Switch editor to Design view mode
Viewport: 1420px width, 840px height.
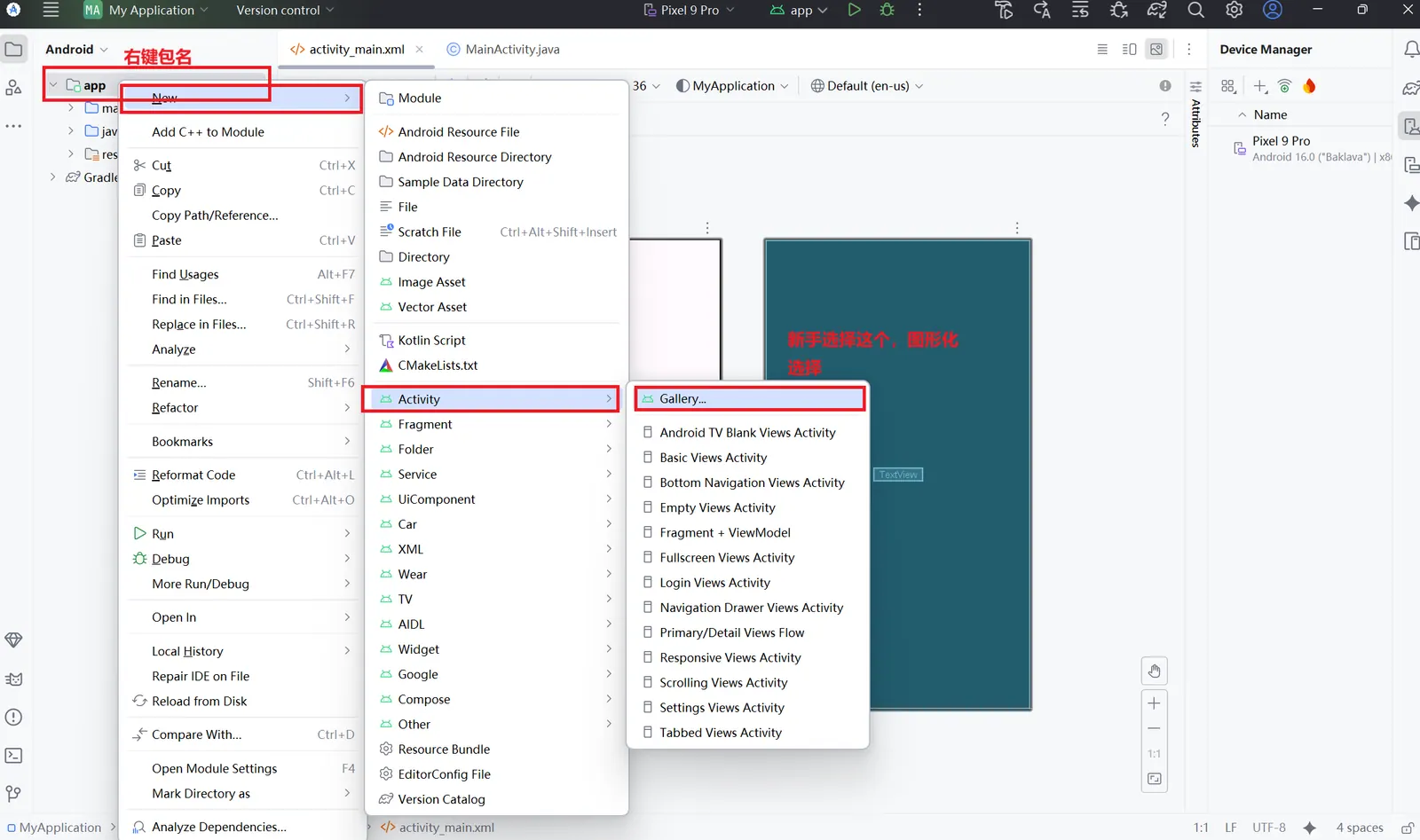(1156, 50)
